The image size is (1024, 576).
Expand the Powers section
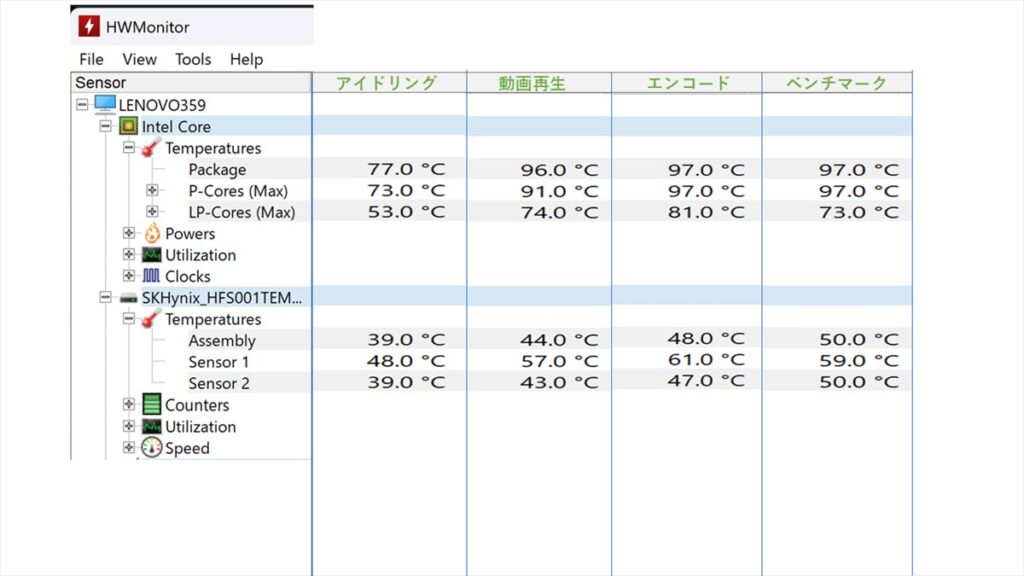[x=129, y=232]
